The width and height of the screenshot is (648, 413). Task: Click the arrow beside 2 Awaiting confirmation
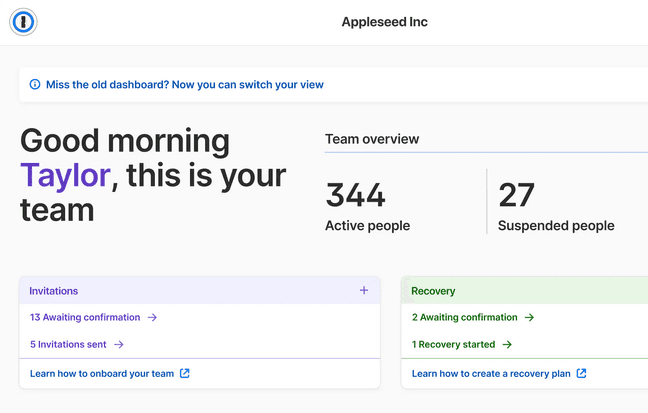530,318
